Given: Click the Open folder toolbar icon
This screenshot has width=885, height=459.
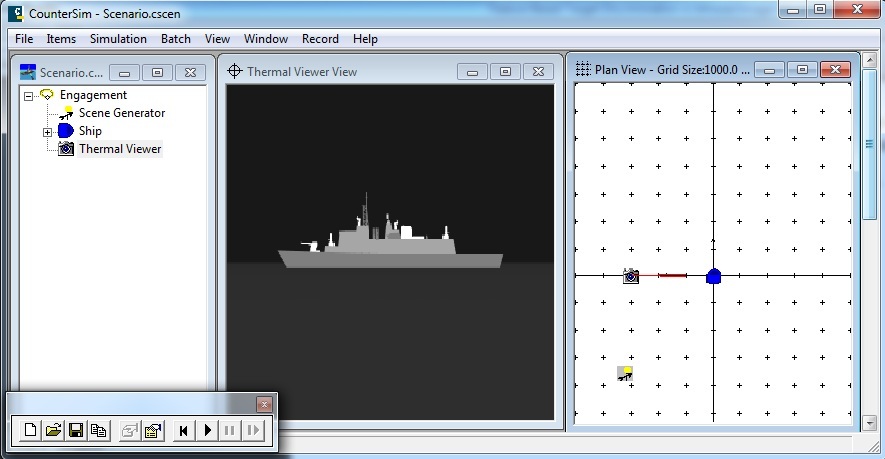Looking at the screenshot, I should (x=53, y=431).
